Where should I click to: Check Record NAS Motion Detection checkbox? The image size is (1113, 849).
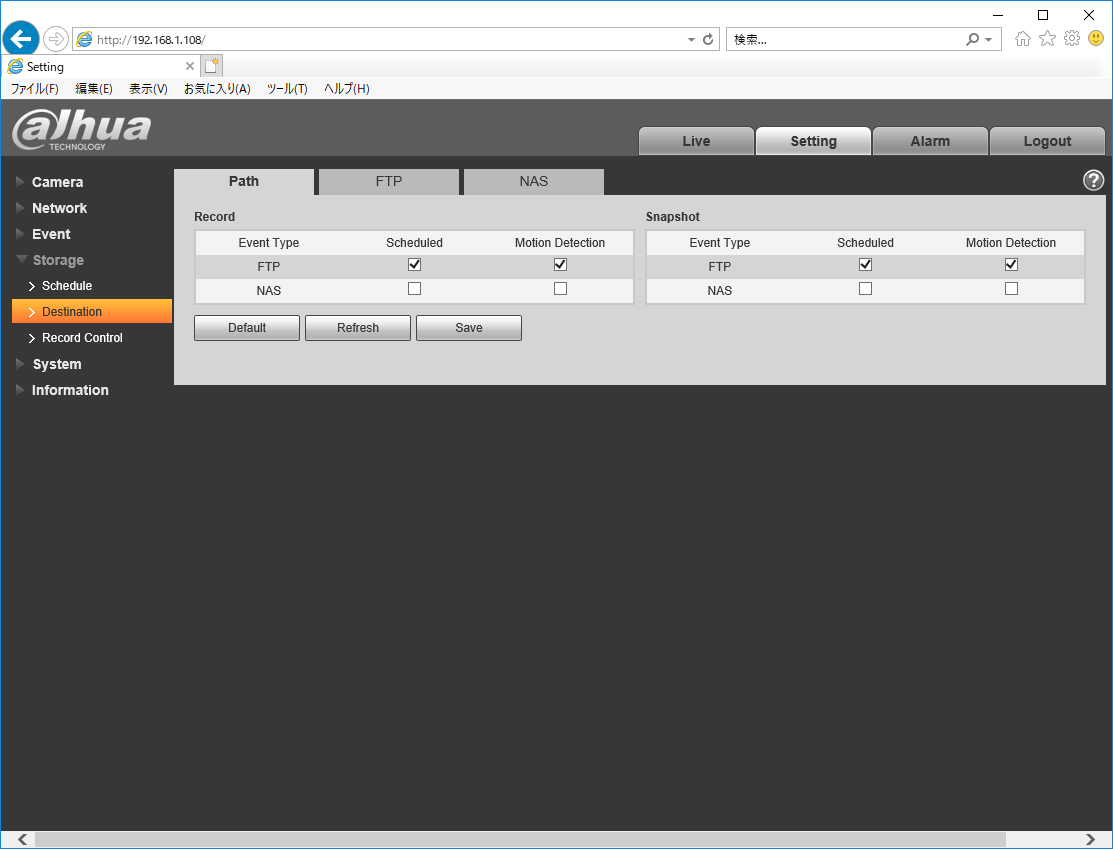(x=560, y=289)
